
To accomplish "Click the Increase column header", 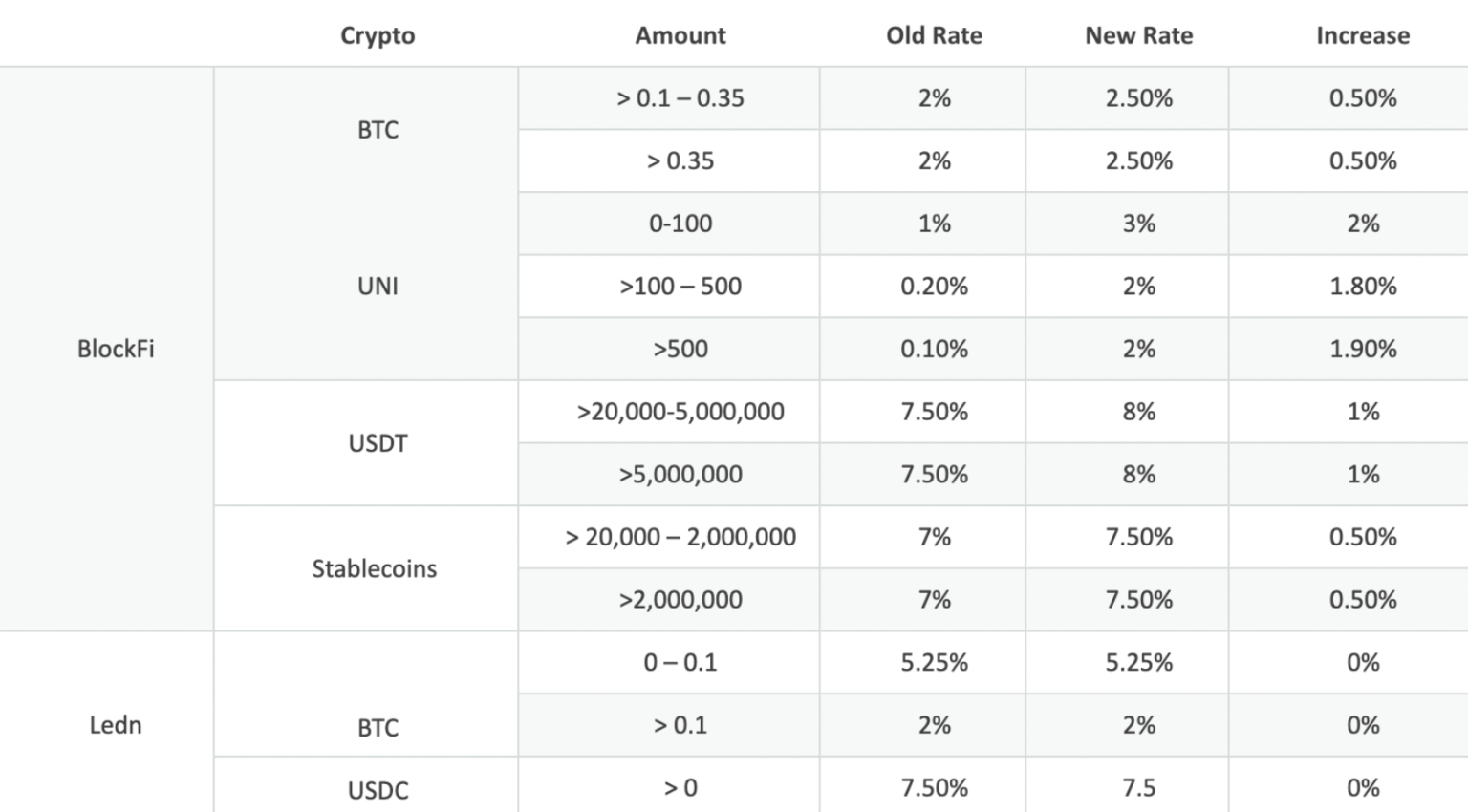I will coord(1362,35).
